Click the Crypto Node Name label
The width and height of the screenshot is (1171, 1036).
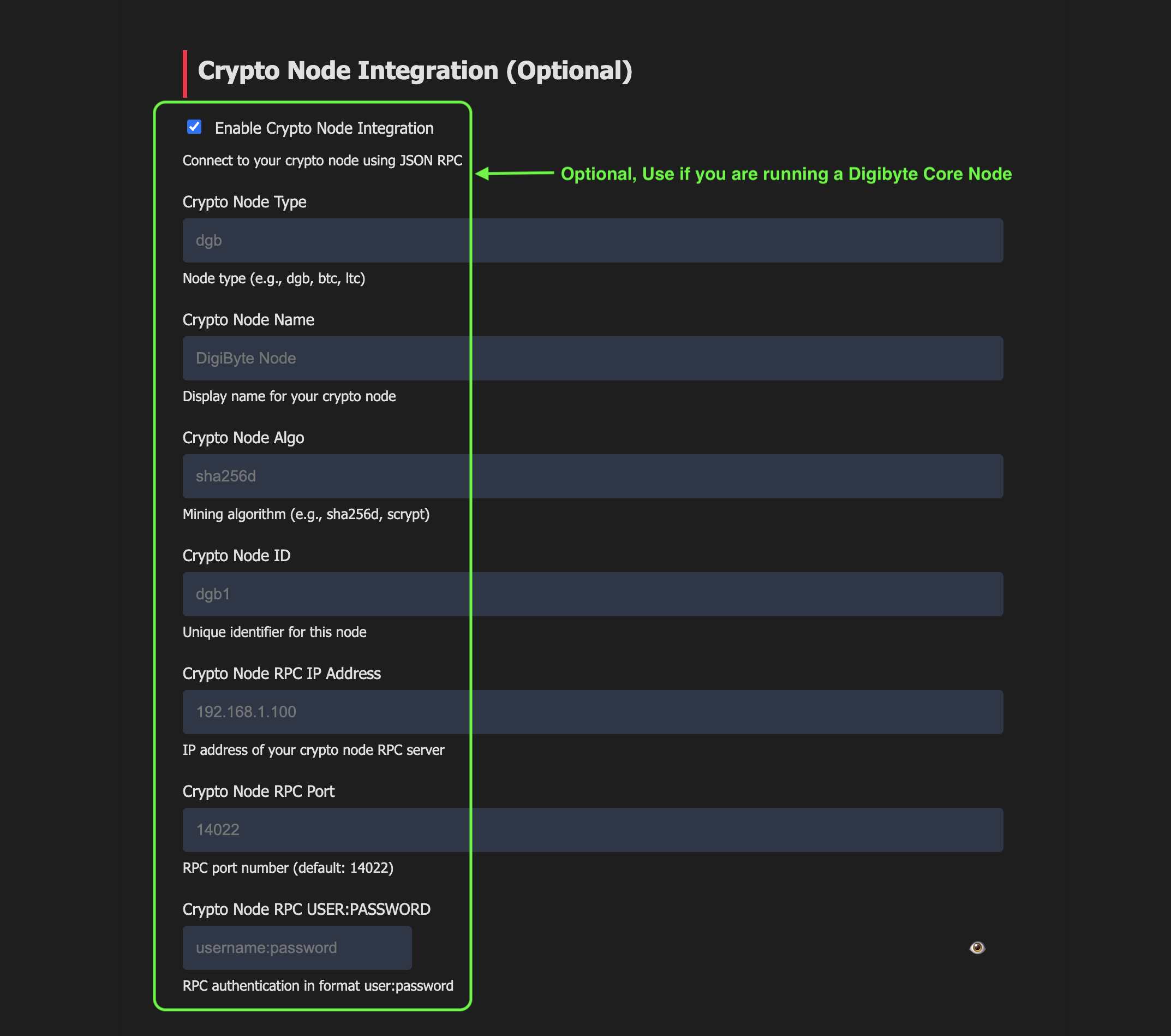tap(249, 320)
